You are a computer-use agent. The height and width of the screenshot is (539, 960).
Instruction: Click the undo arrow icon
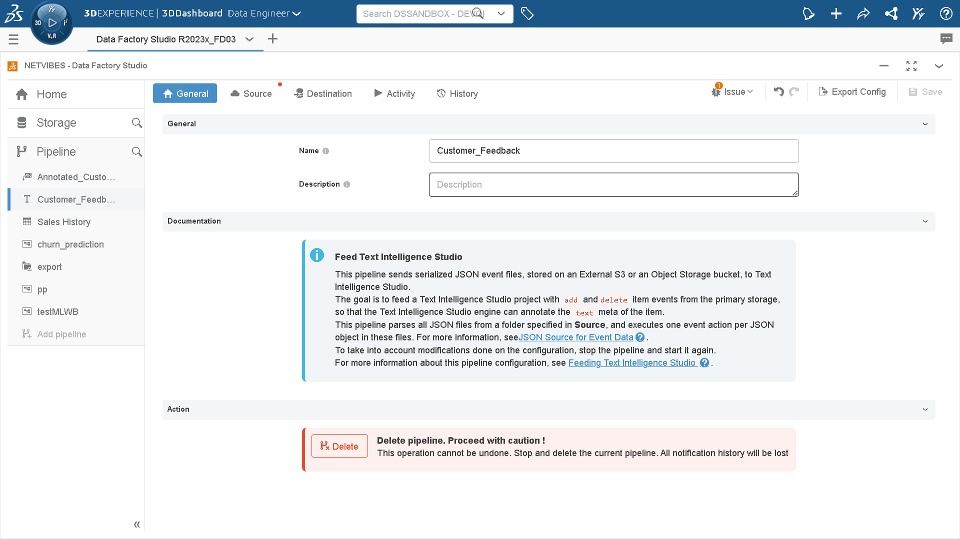click(x=779, y=92)
